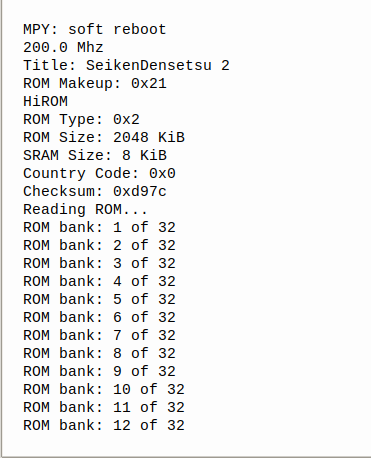371x458 pixels.
Task: Click the 'ROM bank: 10 of 32' line
Action: pos(104,389)
